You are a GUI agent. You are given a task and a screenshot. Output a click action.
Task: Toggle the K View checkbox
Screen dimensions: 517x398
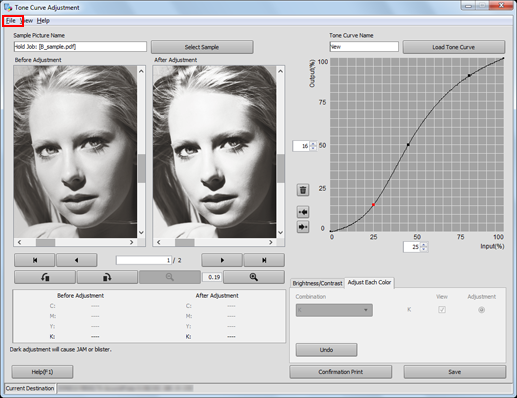point(442,310)
